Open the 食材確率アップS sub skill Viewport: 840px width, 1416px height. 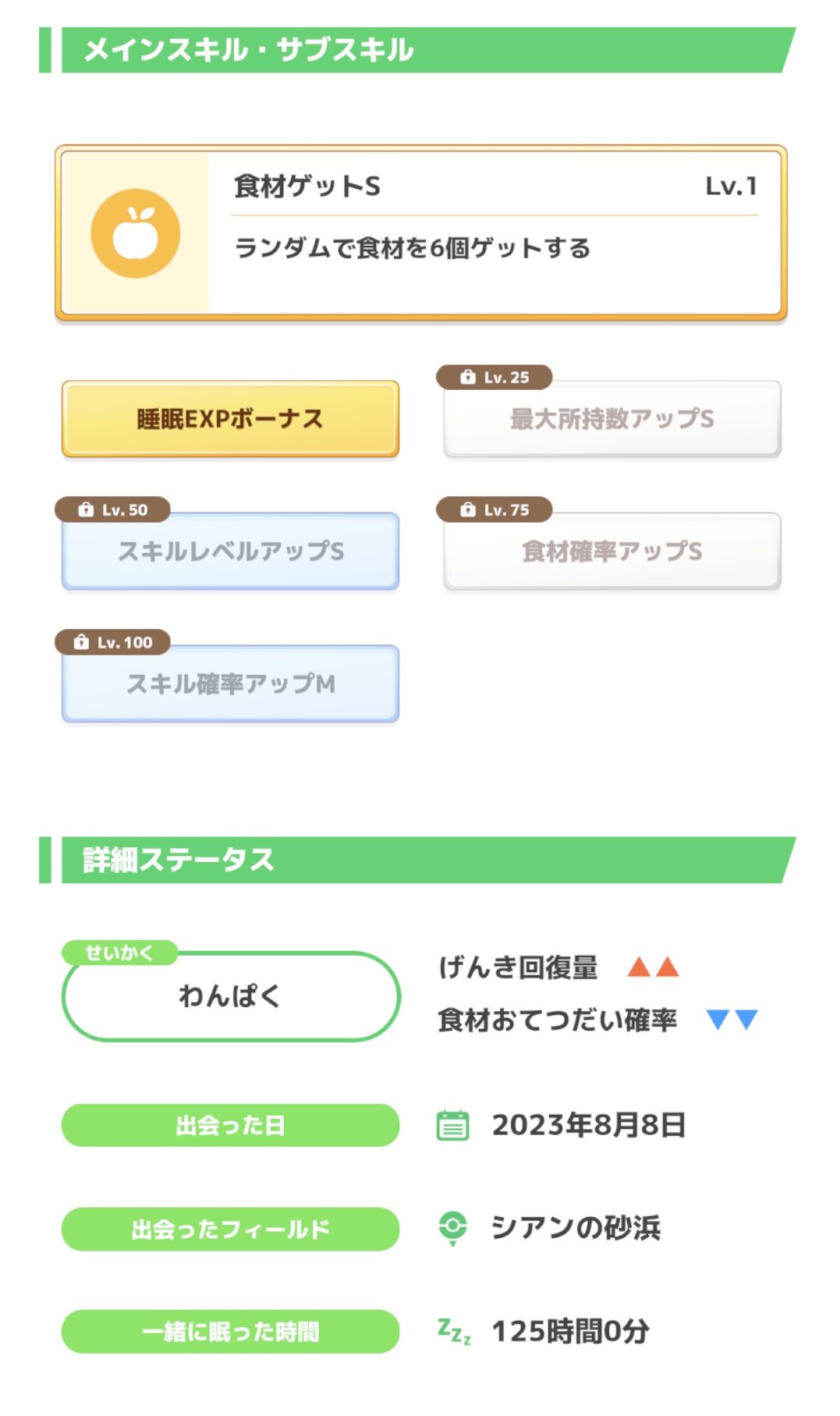pos(612,552)
